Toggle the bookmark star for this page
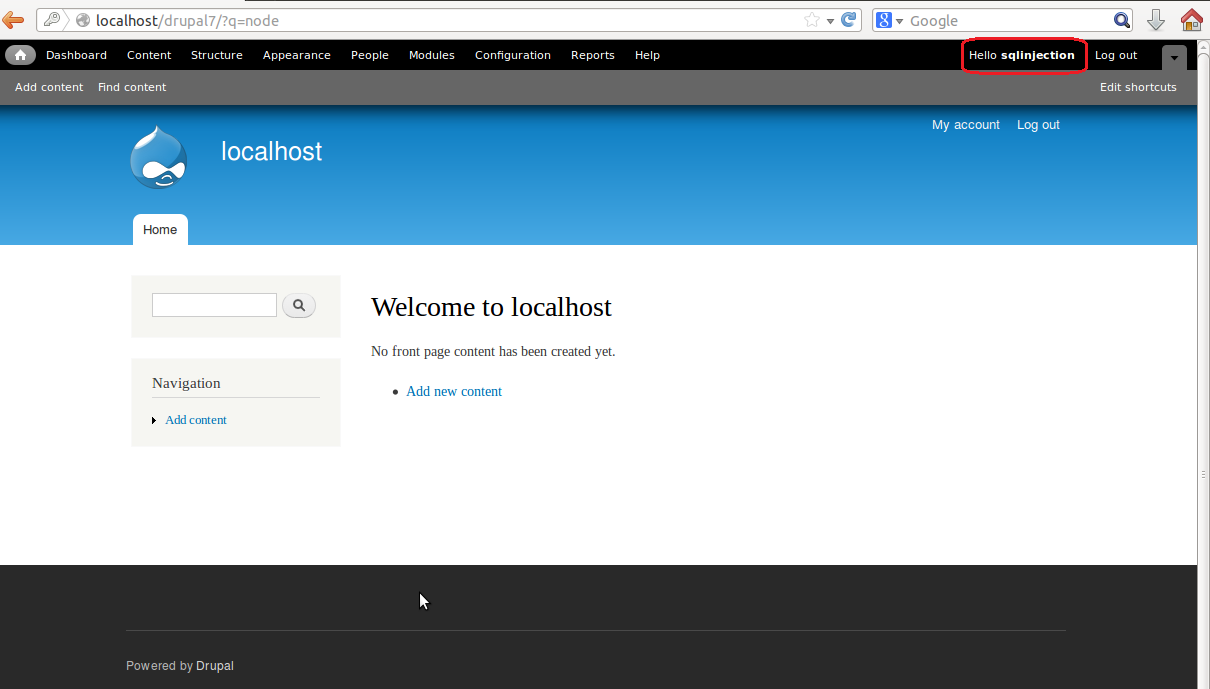This screenshot has width=1210, height=689. point(811,20)
